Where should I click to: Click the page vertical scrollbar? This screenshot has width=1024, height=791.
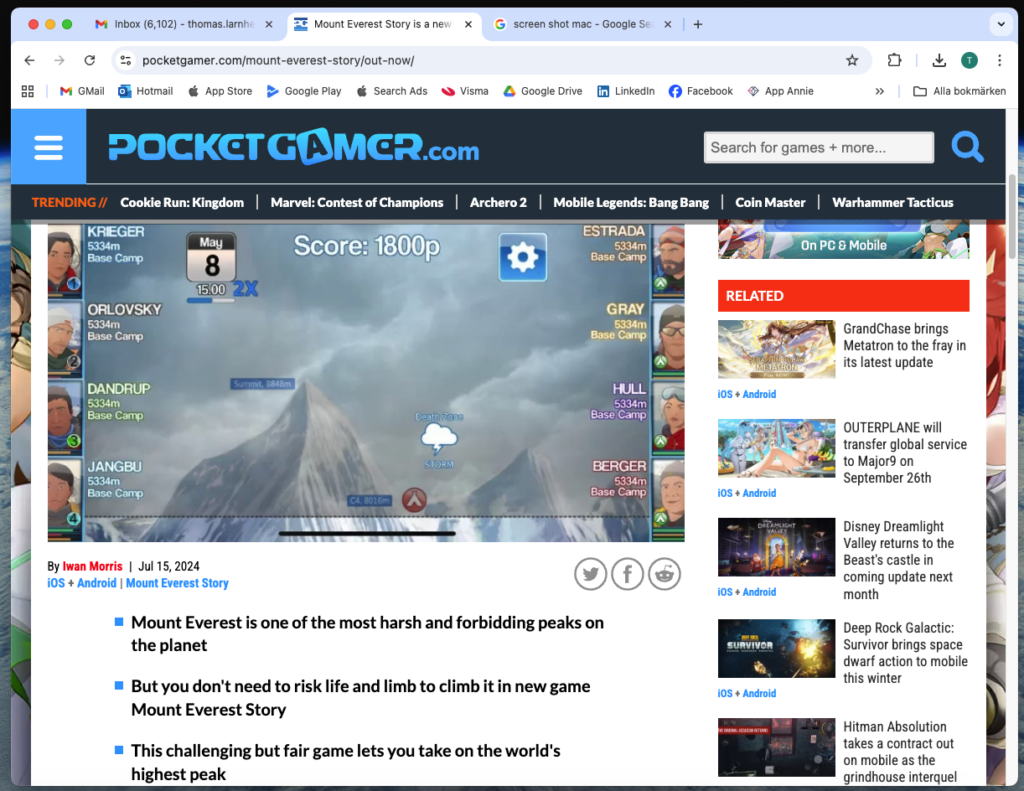tap(1012, 217)
